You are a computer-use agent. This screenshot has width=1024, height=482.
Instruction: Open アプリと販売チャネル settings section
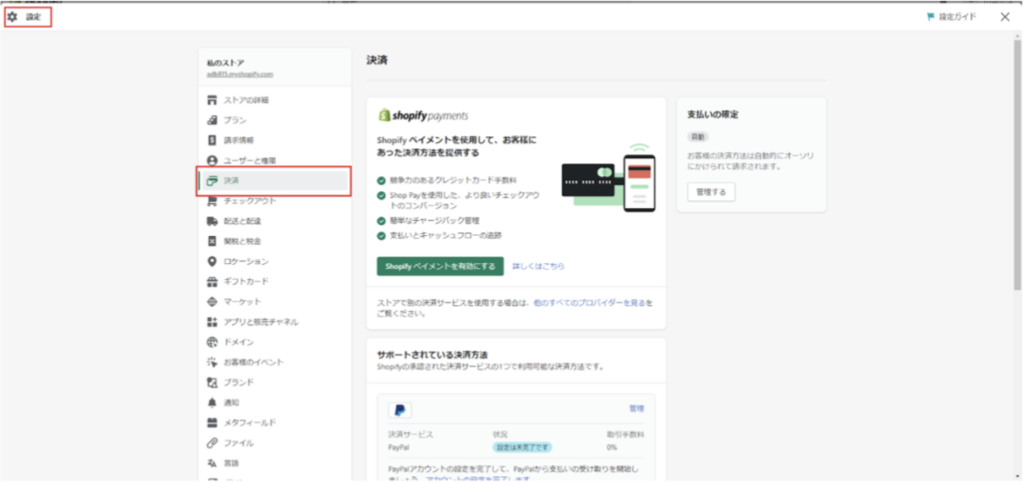point(260,322)
